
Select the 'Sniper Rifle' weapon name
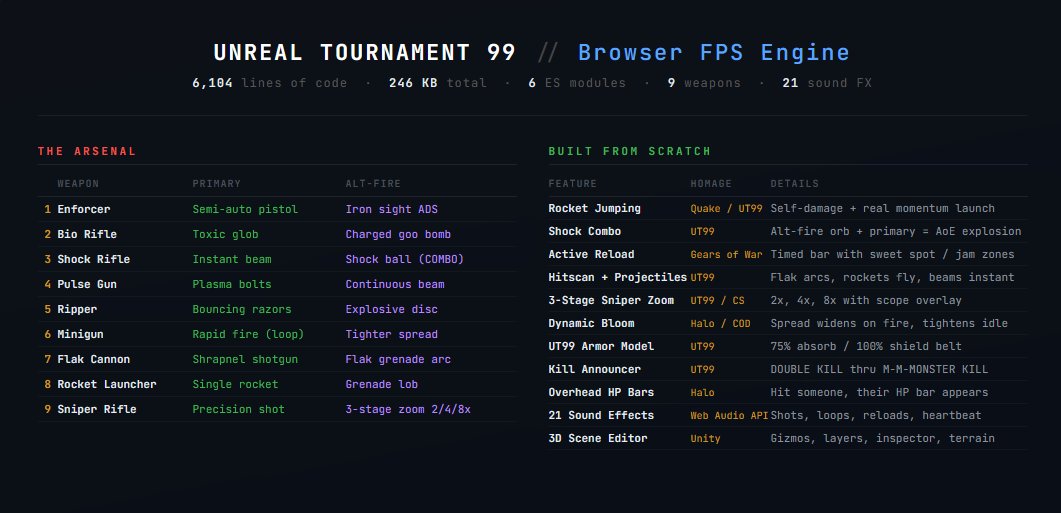(x=97, y=409)
